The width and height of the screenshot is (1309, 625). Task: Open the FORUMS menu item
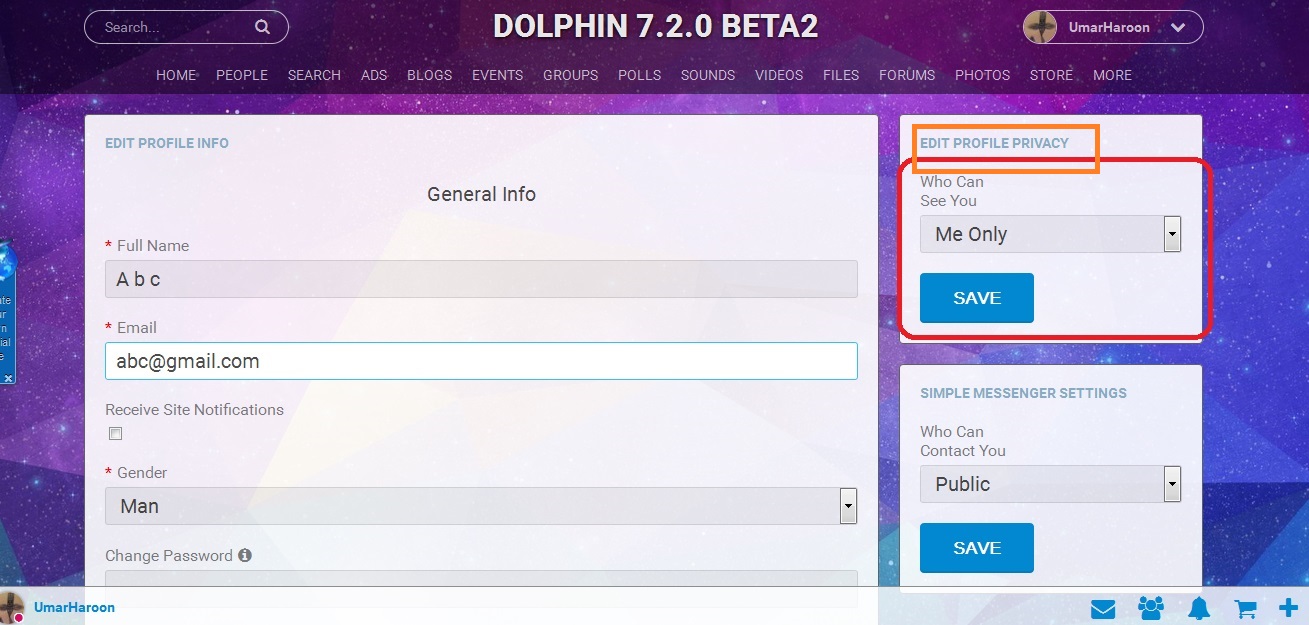[907, 75]
